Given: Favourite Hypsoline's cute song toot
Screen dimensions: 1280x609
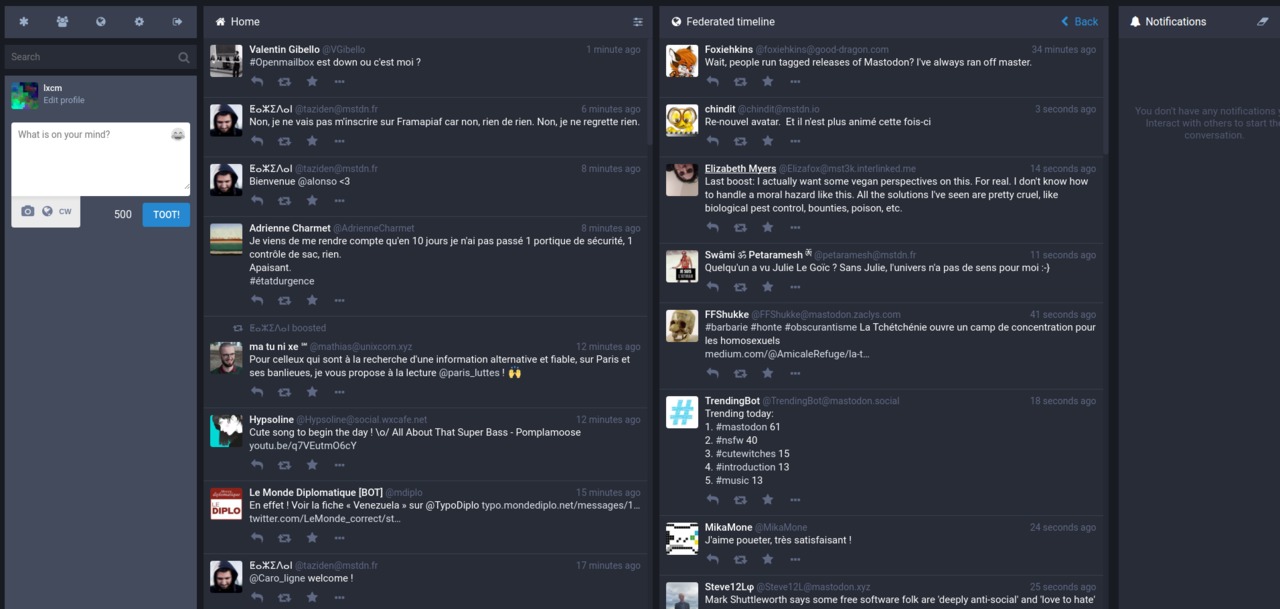Looking at the screenshot, I should (x=312, y=464).
